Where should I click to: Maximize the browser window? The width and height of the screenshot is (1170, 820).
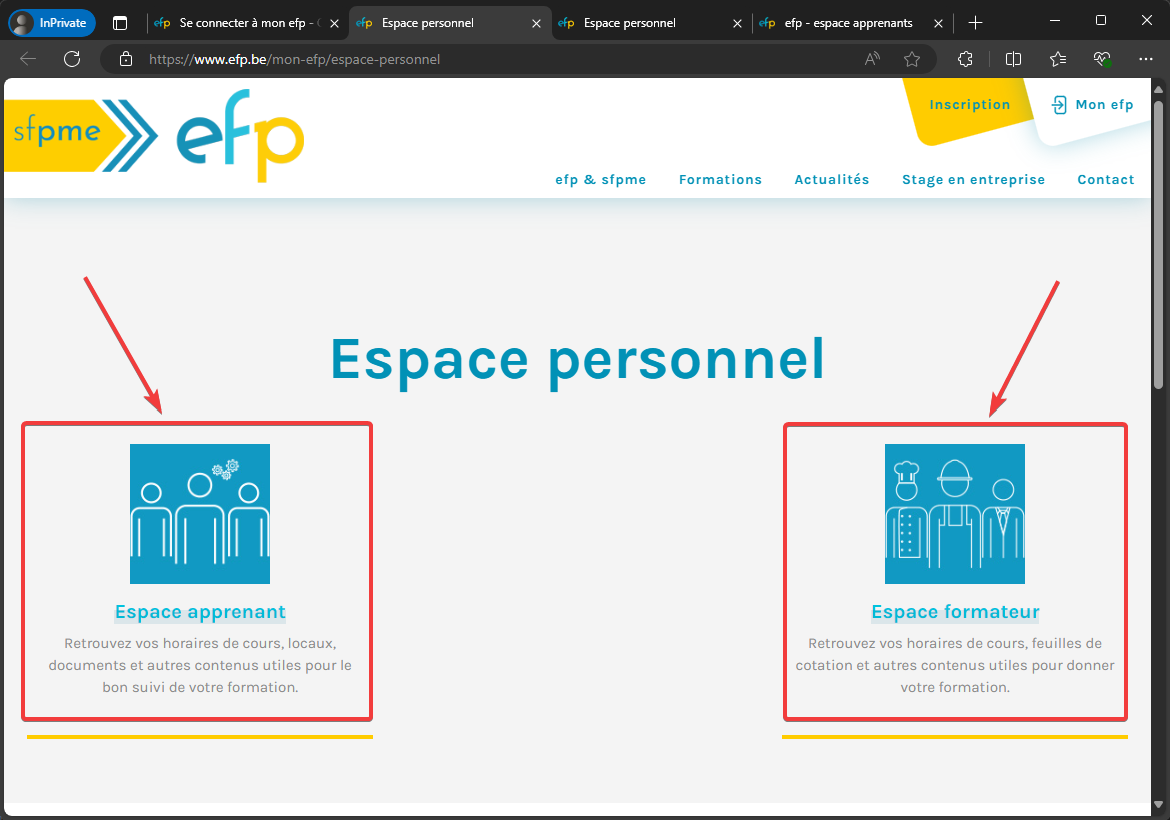click(x=1101, y=21)
